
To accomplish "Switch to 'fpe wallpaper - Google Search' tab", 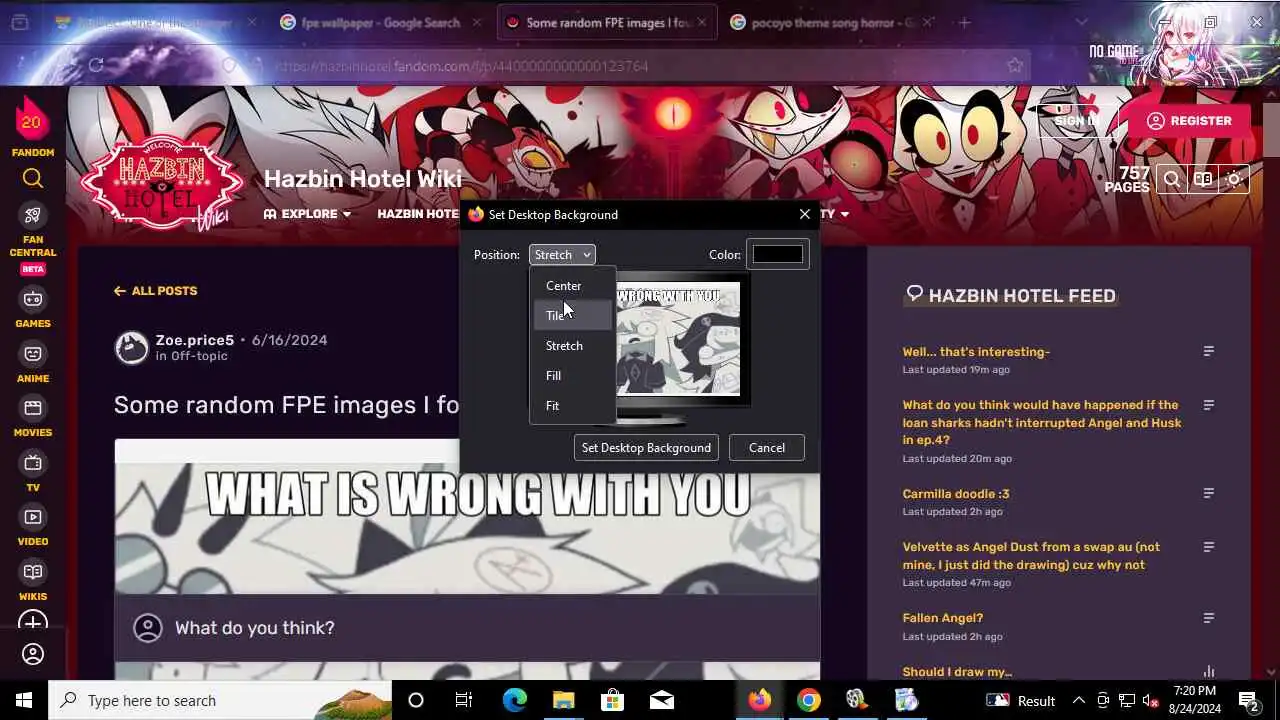I will [383, 22].
